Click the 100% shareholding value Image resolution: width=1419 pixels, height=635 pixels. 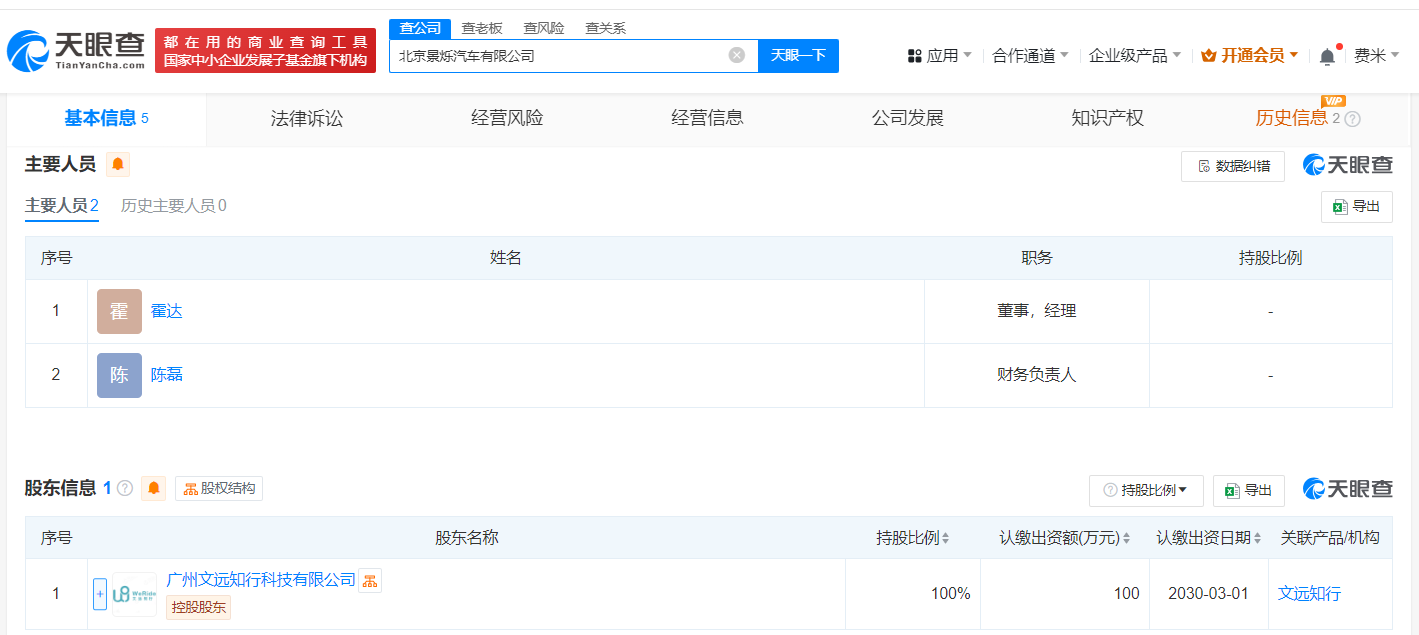click(x=950, y=594)
